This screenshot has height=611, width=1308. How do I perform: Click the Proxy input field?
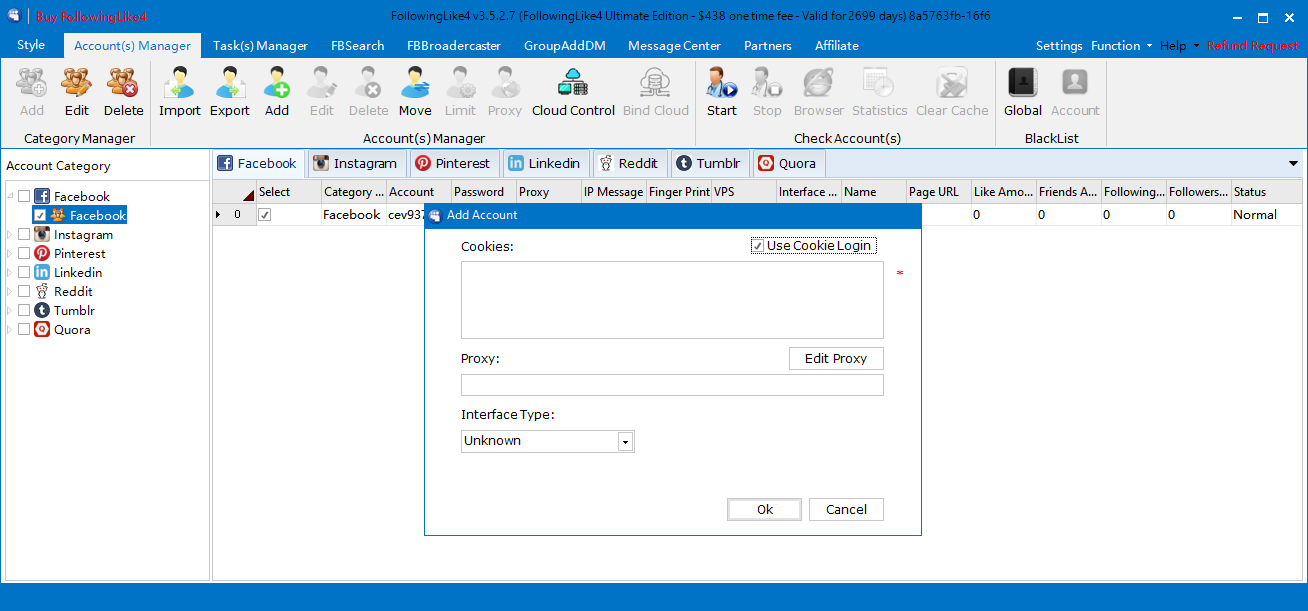(672, 385)
